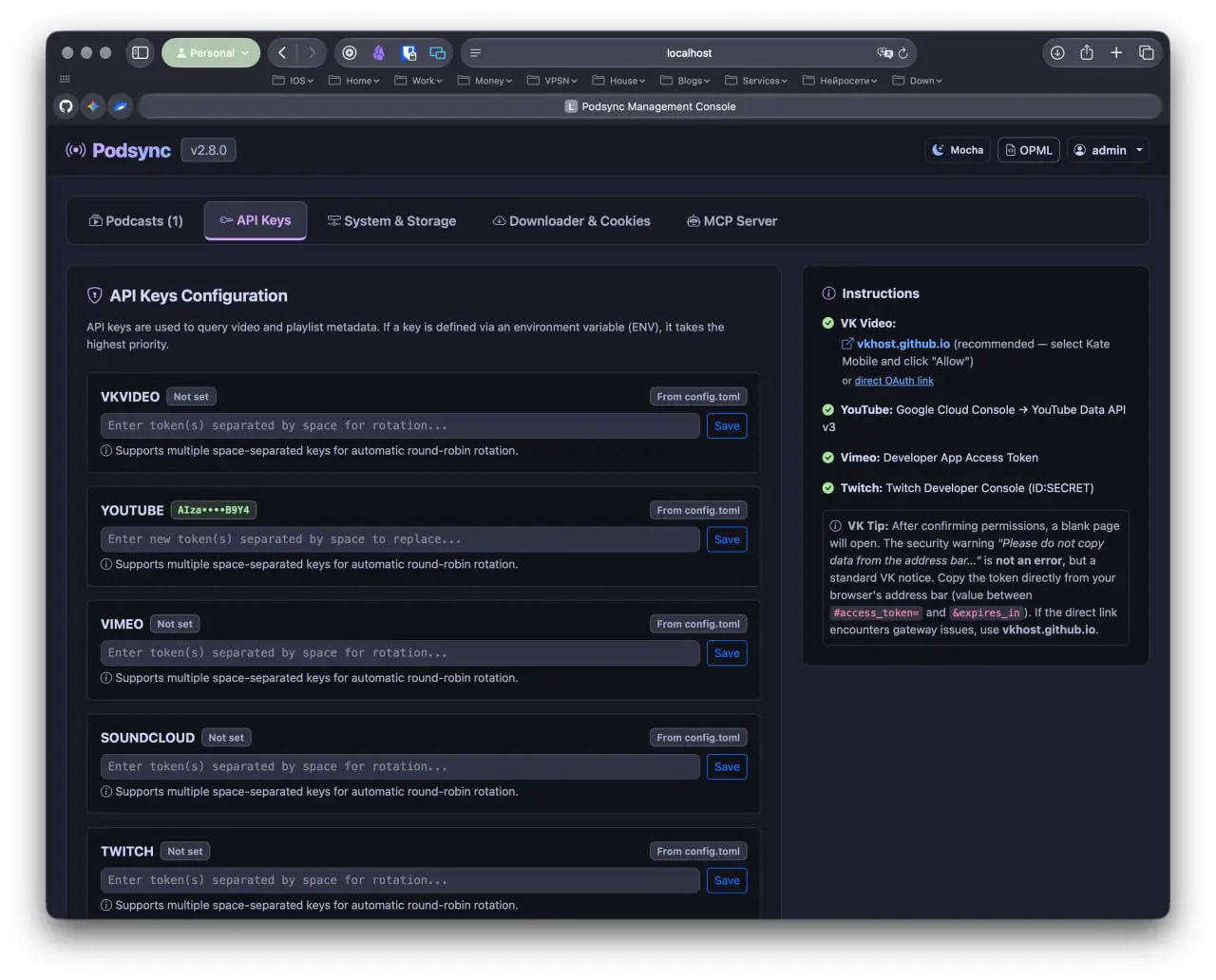Viewport: 1216px width, 980px height.
Task: Toggle the Safari sidebar icon
Action: click(141, 53)
